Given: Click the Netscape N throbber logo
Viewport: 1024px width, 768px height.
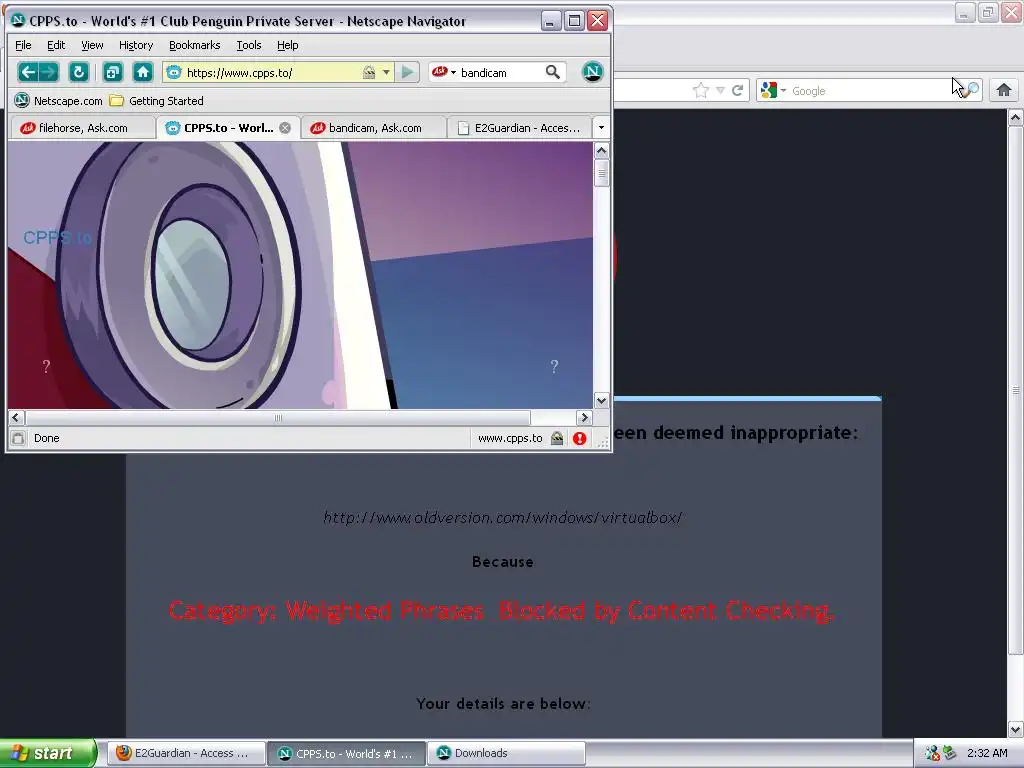Looking at the screenshot, I should [x=592, y=72].
